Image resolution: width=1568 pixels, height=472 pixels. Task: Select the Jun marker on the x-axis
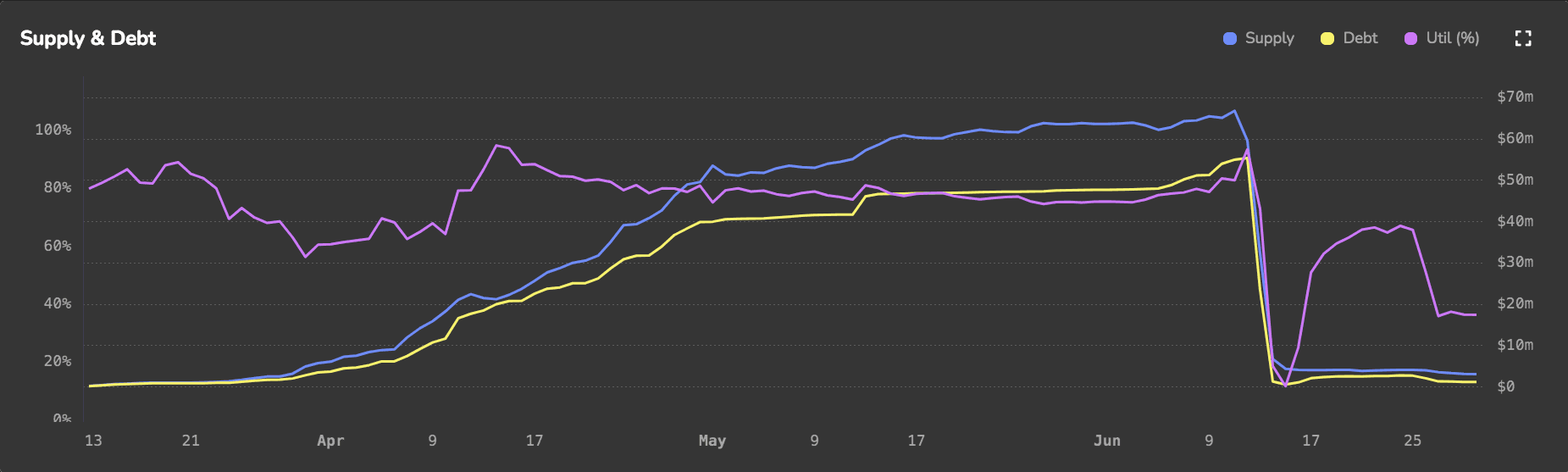pos(1106,441)
